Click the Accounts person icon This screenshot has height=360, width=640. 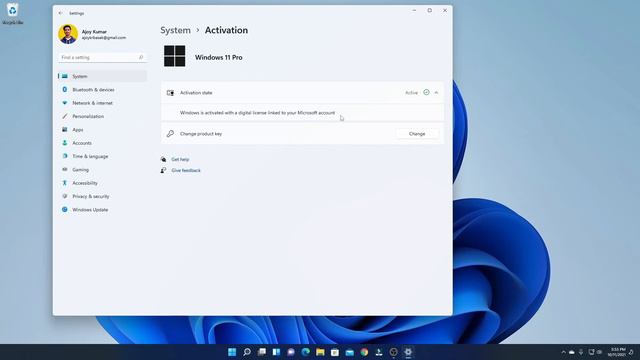tap(64, 143)
